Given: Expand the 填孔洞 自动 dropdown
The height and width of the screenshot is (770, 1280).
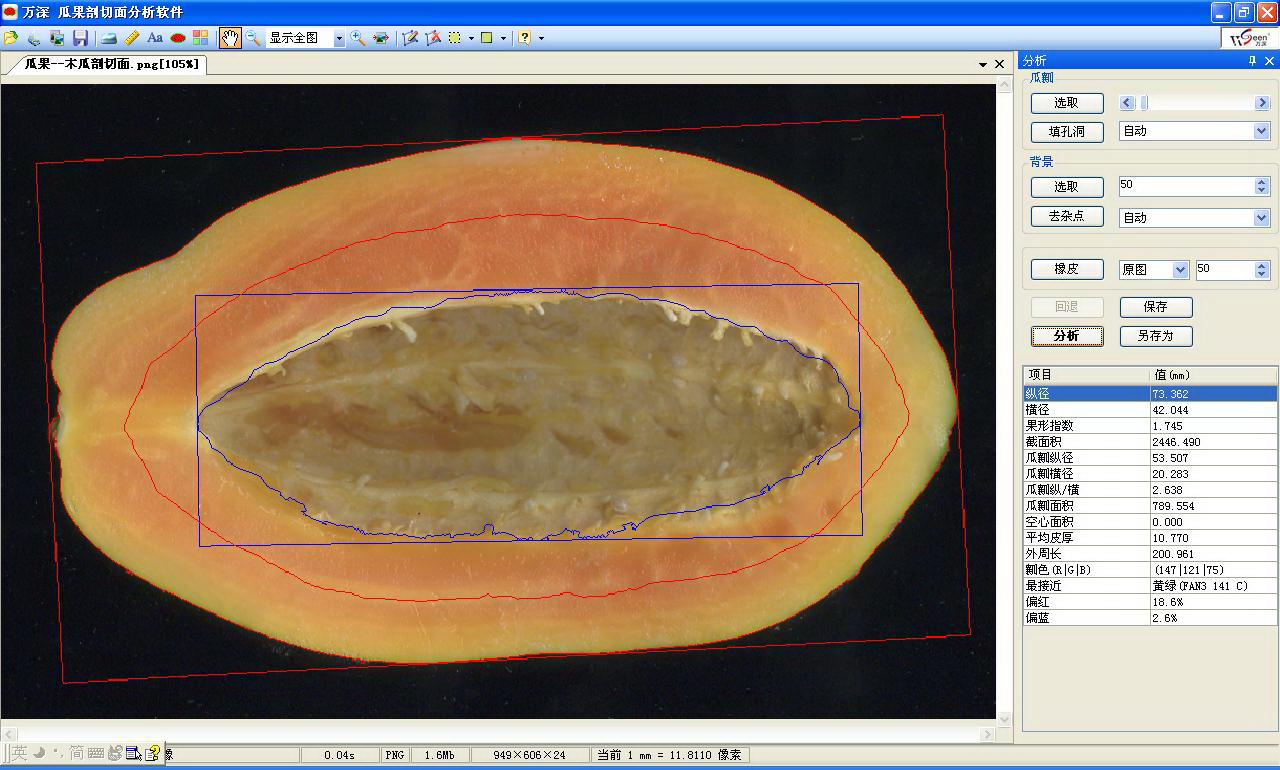Looking at the screenshot, I should 1261,131.
